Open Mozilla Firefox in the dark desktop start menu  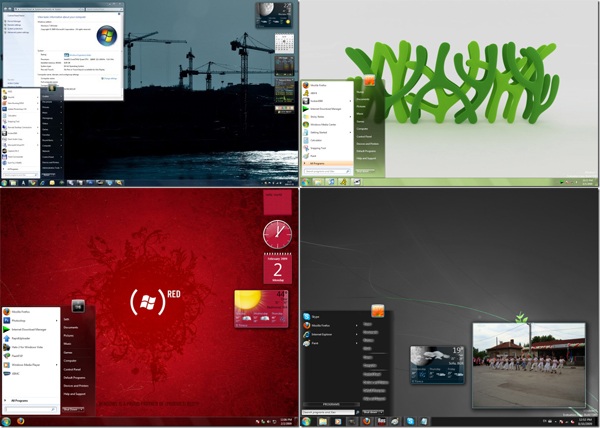click(x=331, y=325)
